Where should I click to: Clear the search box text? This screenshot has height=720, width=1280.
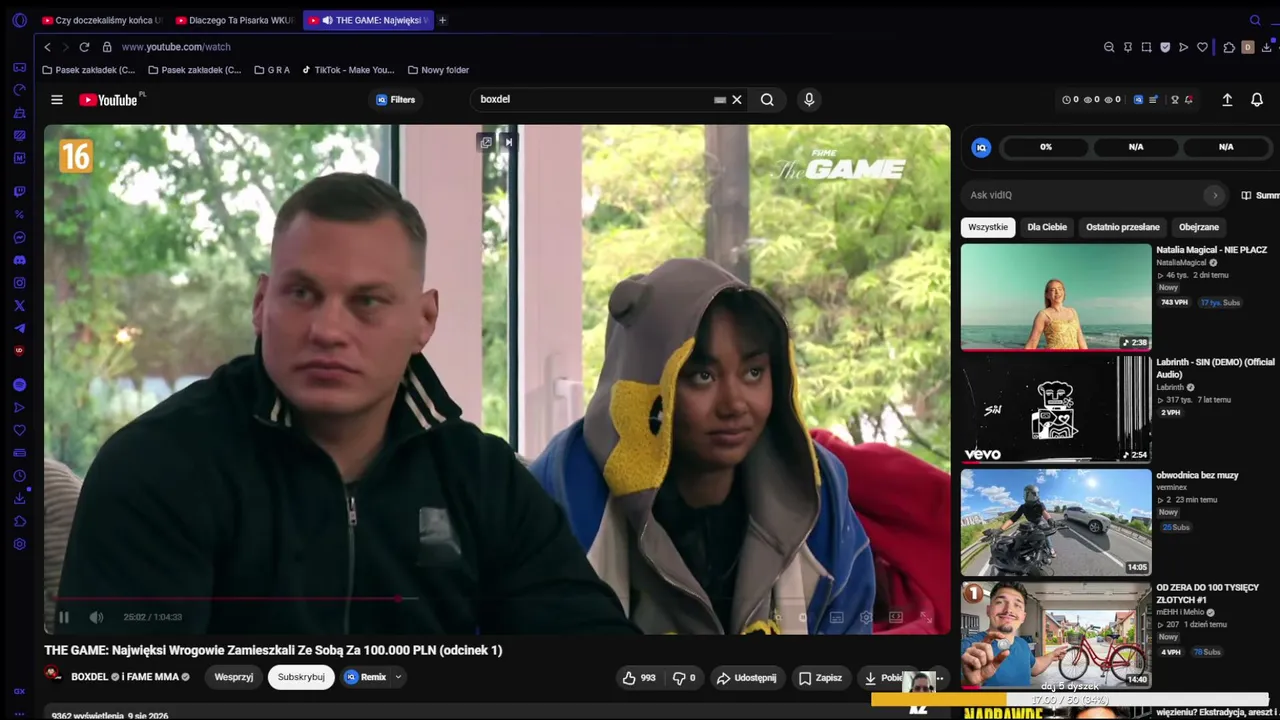737,100
